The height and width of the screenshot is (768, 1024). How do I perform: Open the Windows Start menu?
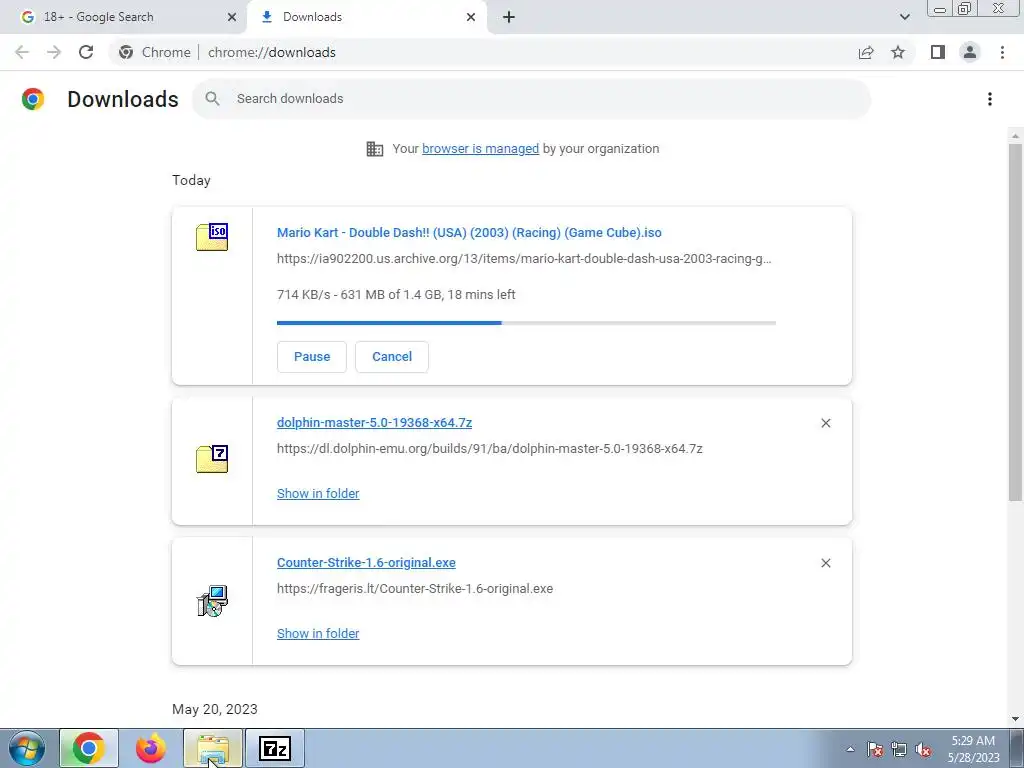26,748
